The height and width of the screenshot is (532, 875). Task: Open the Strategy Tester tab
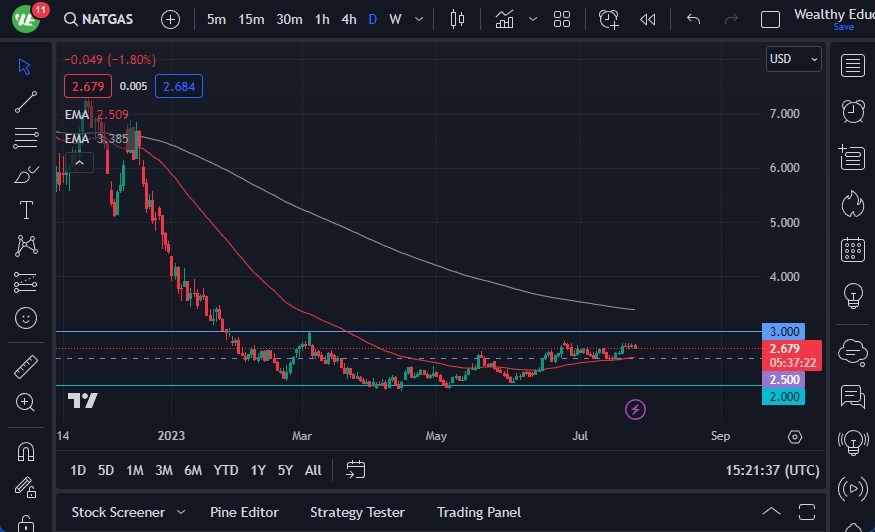[x=357, y=512]
